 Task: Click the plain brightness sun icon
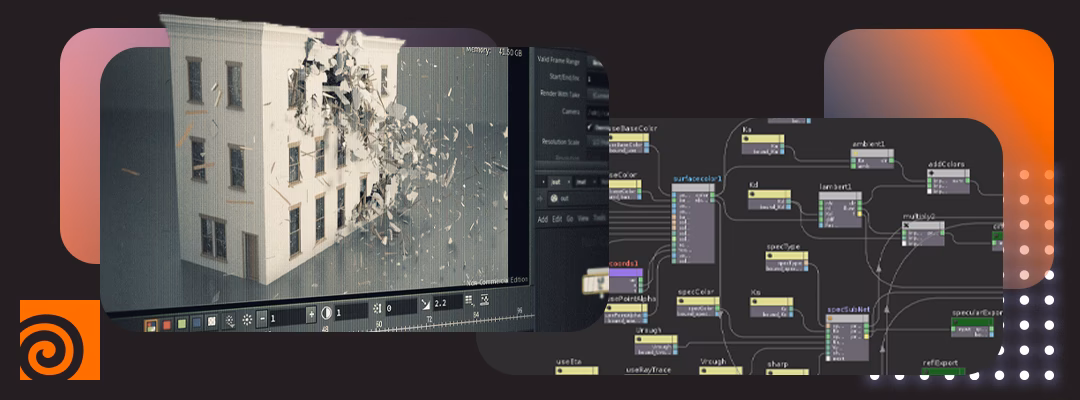(247, 319)
